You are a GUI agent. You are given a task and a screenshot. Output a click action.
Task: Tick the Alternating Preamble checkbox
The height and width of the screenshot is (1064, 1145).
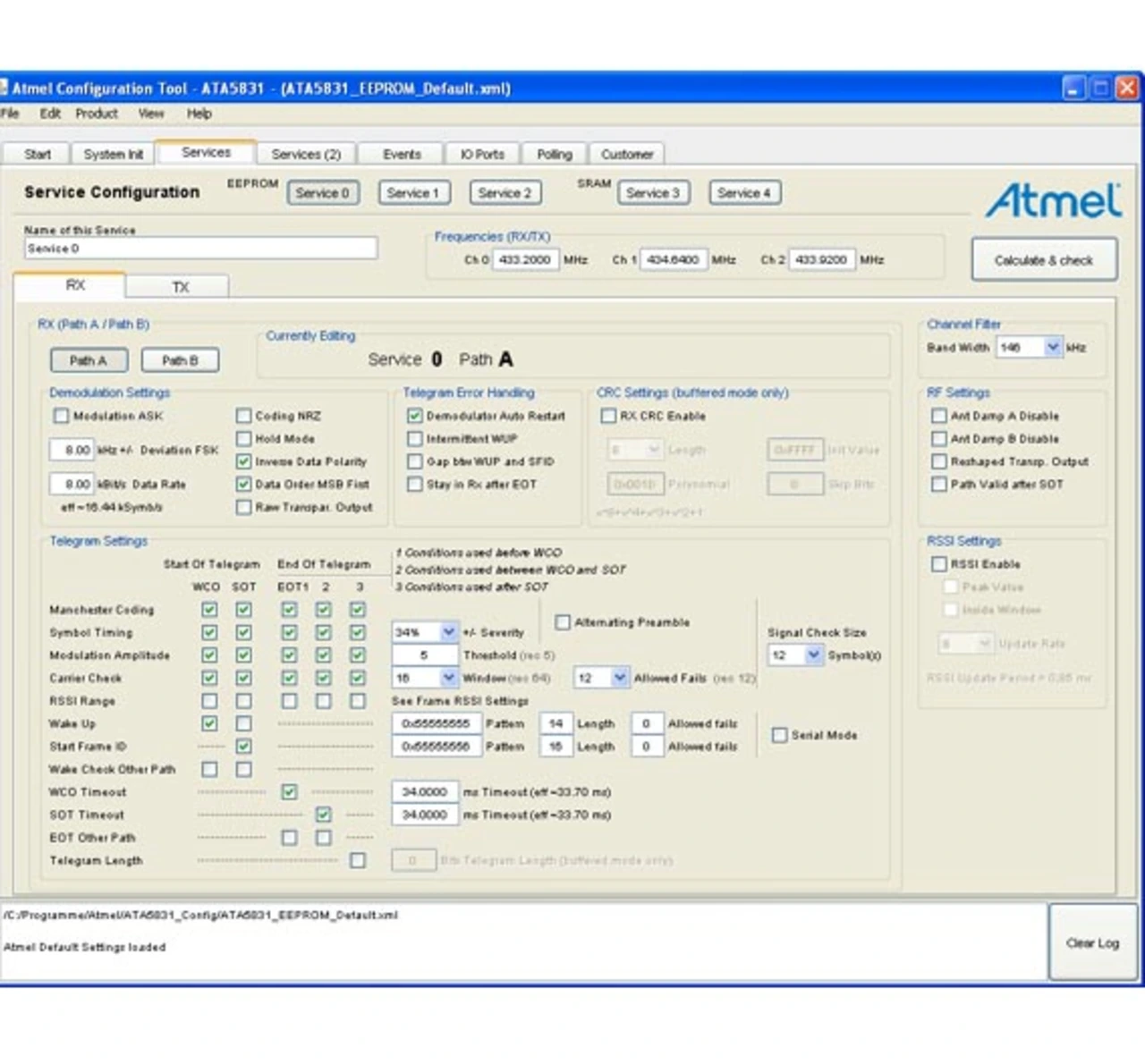(x=563, y=622)
